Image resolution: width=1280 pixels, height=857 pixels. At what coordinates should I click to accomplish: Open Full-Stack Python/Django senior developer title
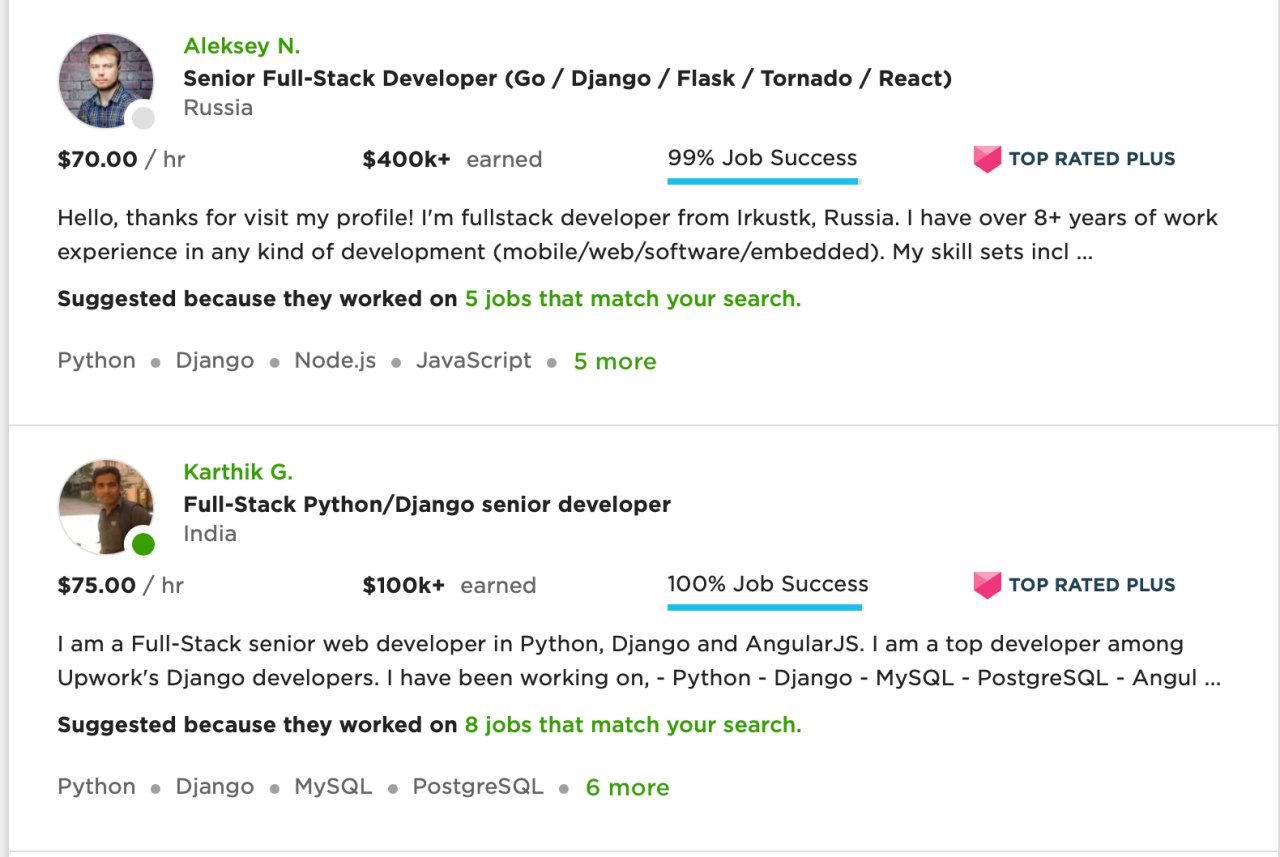427,505
